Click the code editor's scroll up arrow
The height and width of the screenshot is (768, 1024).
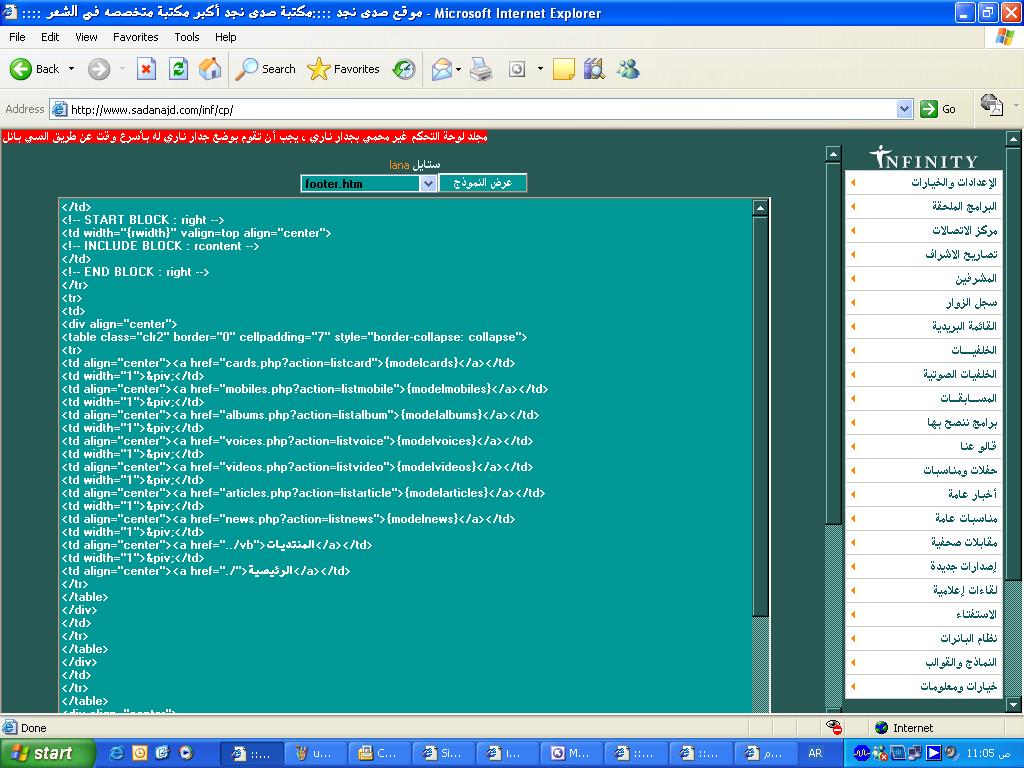click(760, 208)
